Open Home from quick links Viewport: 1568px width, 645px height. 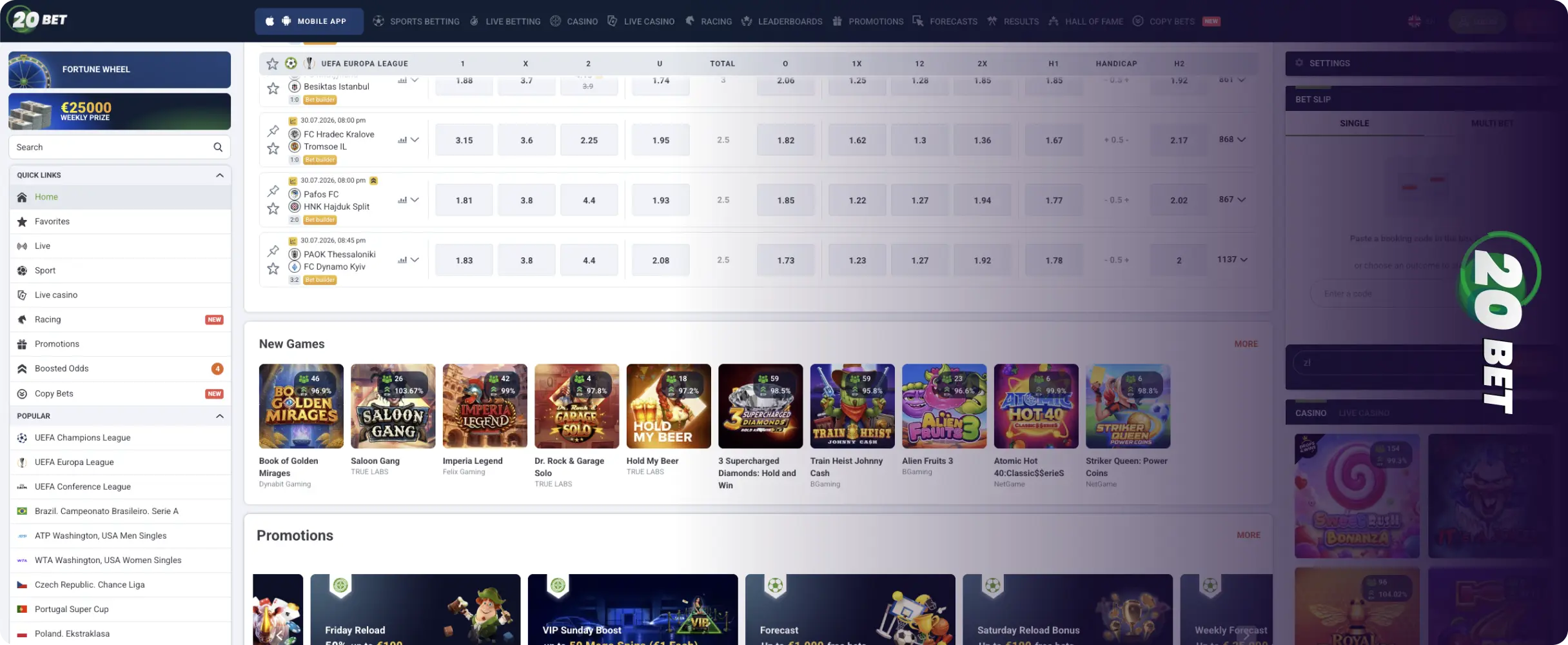point(120,197)
